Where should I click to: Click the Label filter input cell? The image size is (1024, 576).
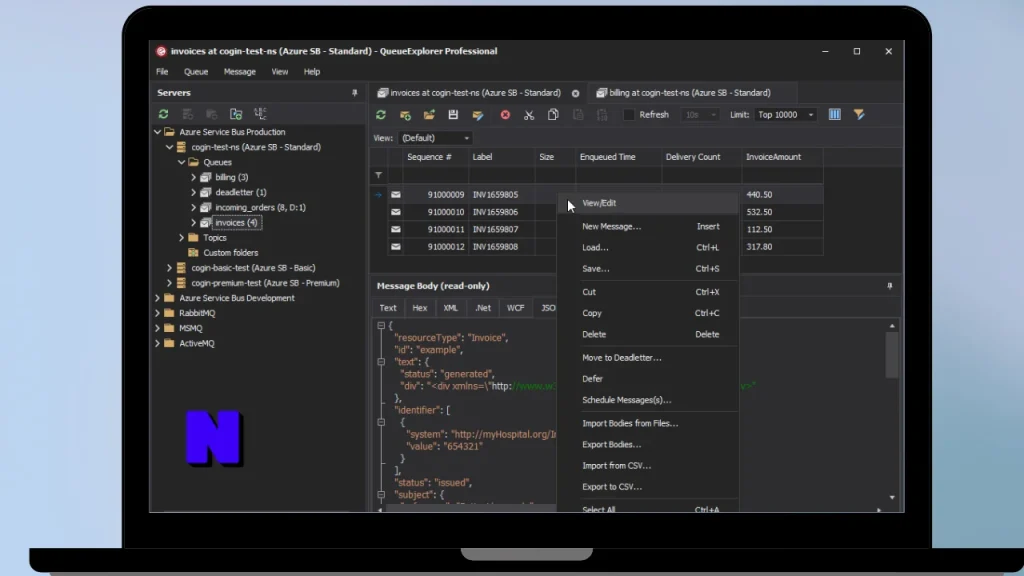(x=502, y=175)
